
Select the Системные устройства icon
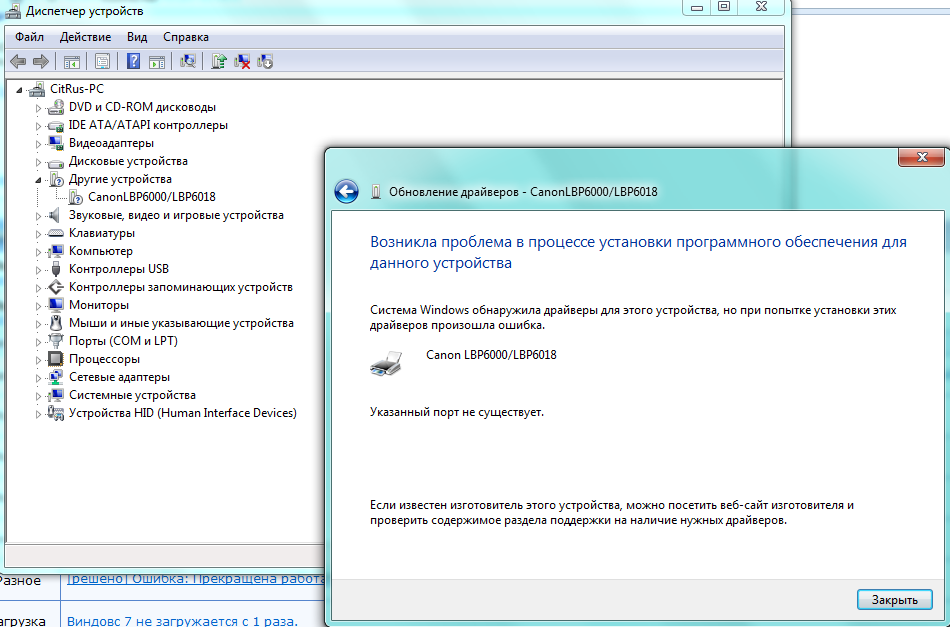pyautogui.click(x=56, y=395)
